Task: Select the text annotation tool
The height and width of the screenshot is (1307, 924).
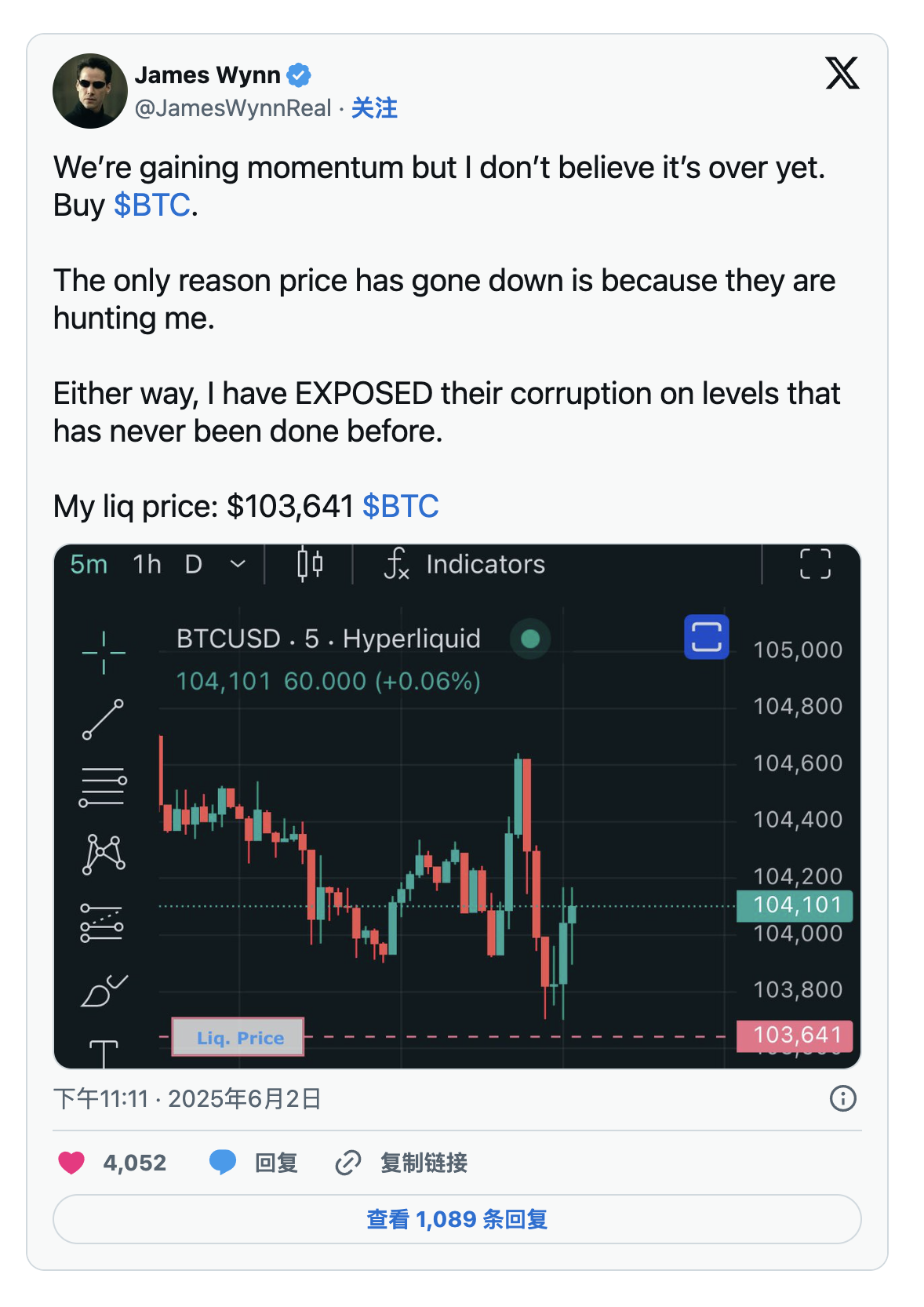Action: tap(104, 1053)
